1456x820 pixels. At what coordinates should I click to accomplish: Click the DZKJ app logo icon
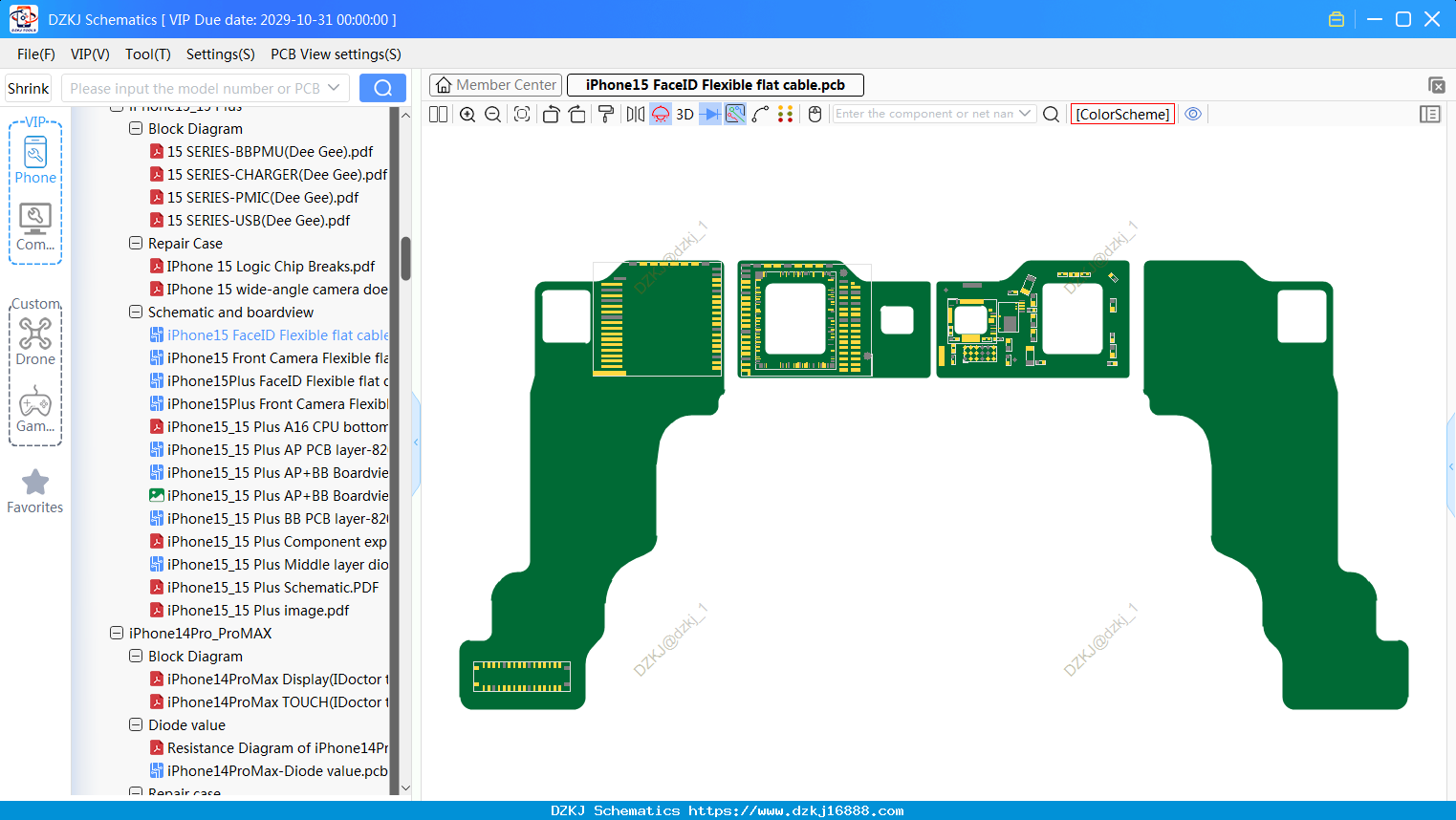[x=23, y=19]
